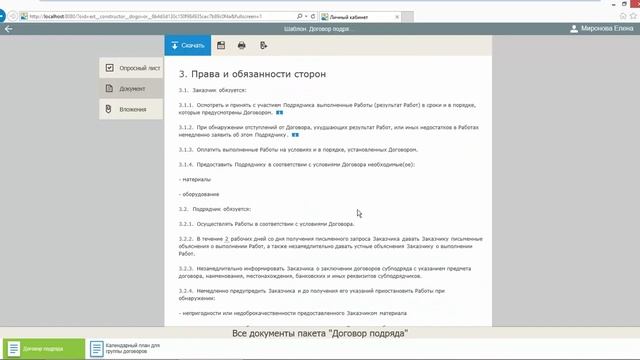Viewport: 640px width, 360px height.
Task: Click the comment marker after clause 3.1.2
Action: [295, 135]
